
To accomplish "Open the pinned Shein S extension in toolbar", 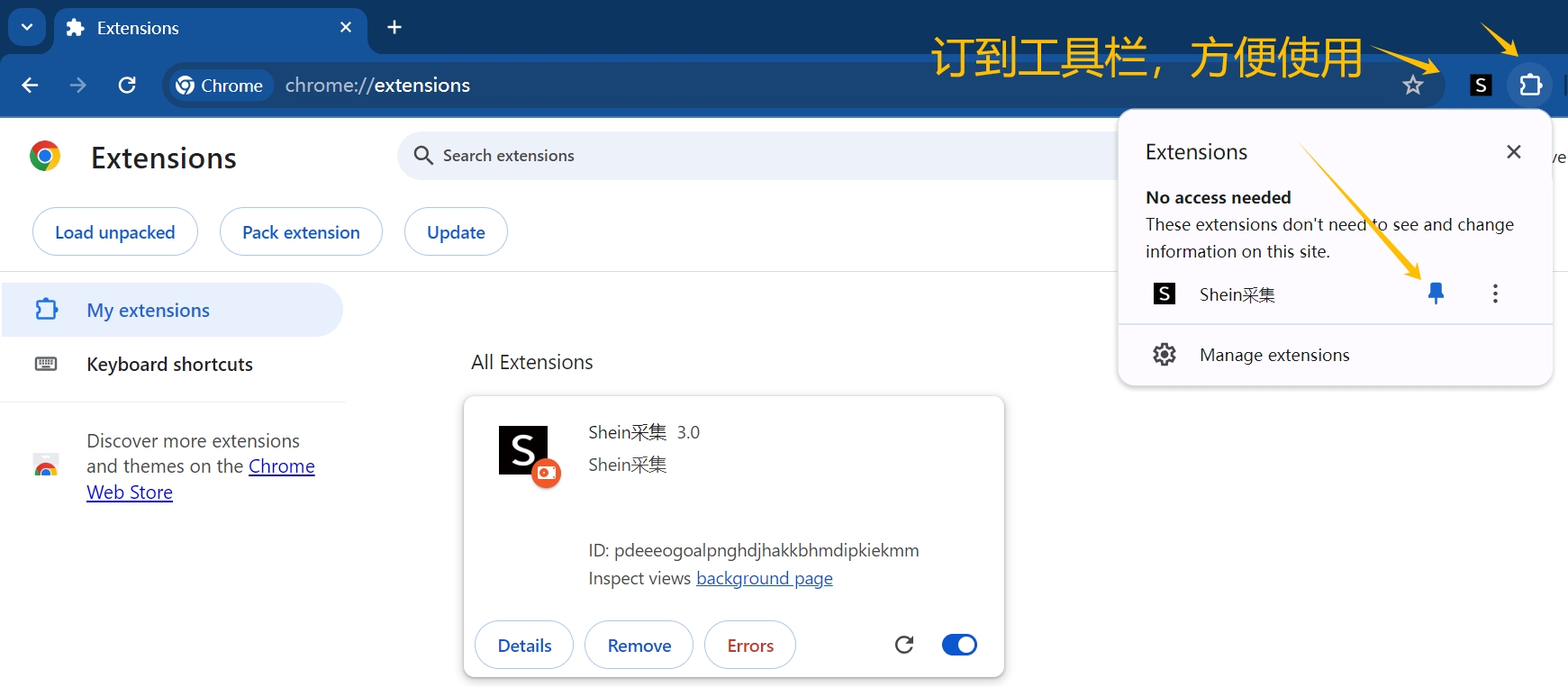I will click(x=1481, y=86).
